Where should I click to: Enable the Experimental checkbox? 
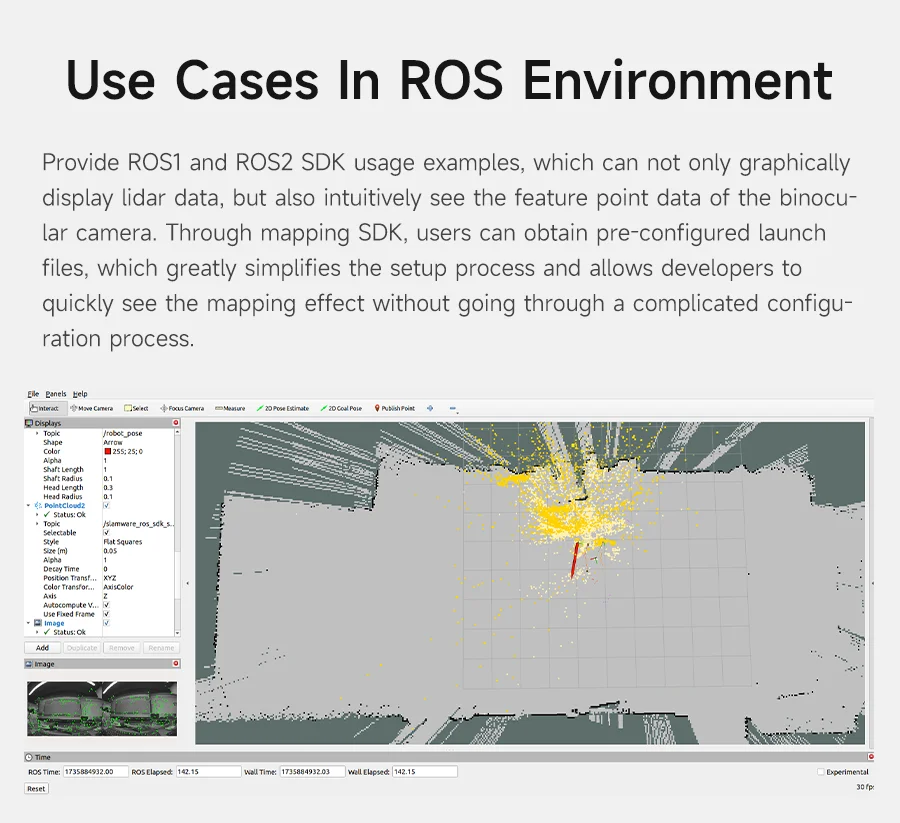[x=821, y=772]
